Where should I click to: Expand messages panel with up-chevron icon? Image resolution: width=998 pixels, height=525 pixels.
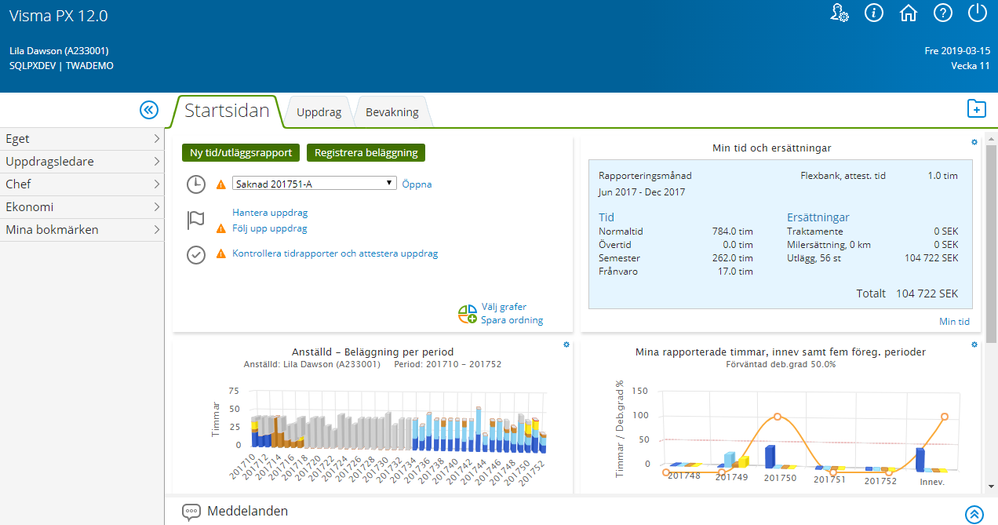click(x=974, y=514)
